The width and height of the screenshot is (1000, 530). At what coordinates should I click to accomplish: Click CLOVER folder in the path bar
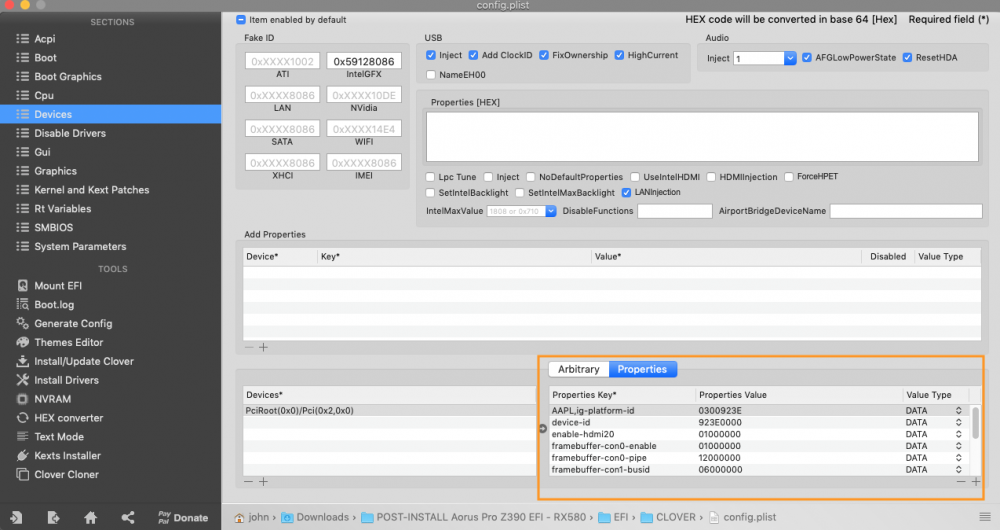[669, 517]
